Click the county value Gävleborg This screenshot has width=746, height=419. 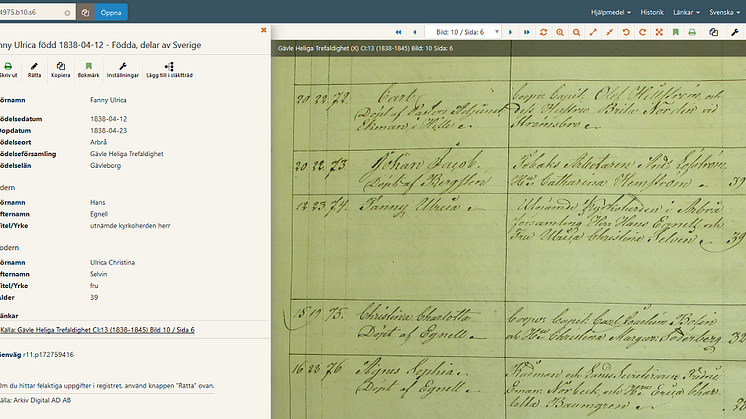105,166
